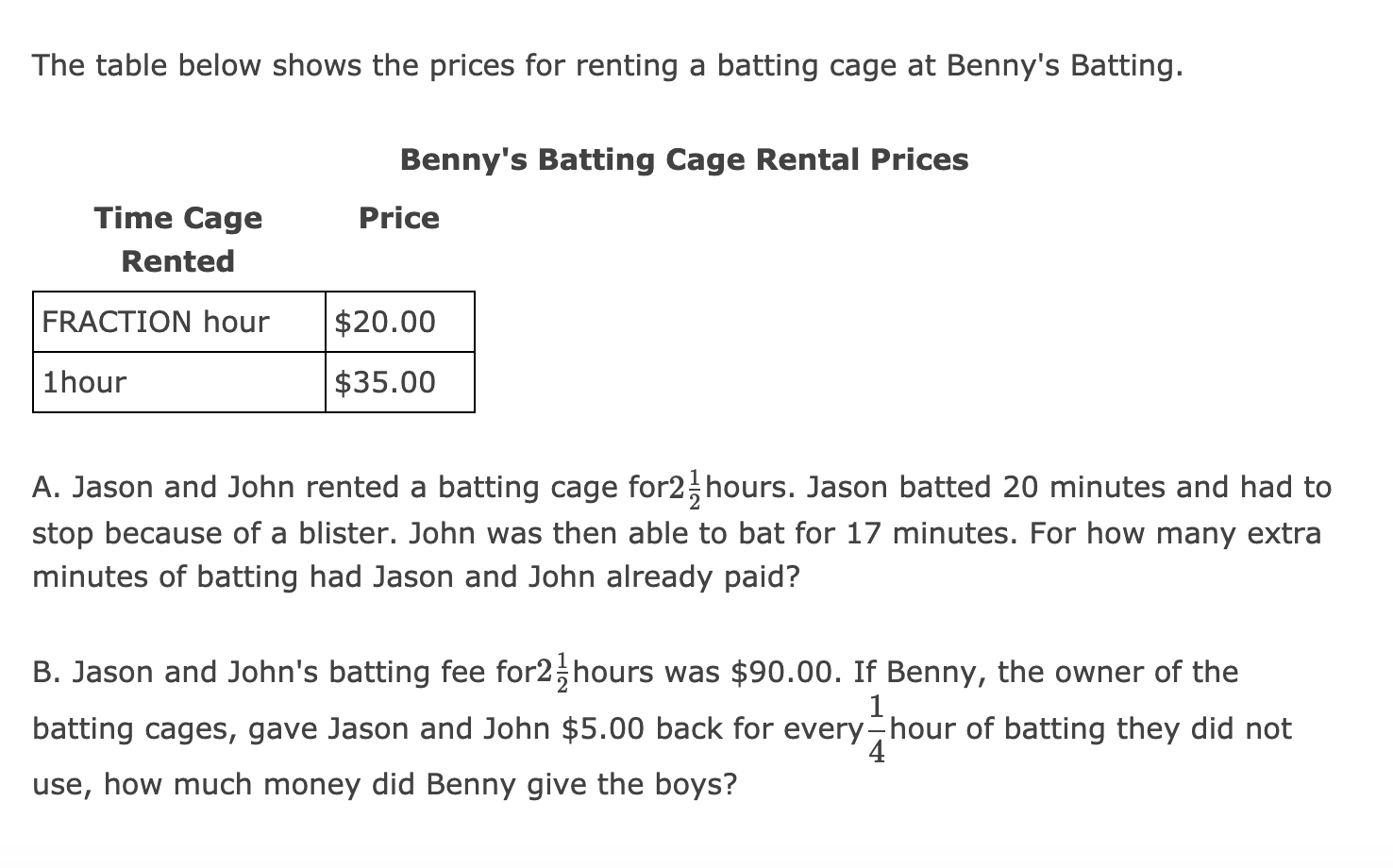The width and height of the screenshot is (1393, 868).
Task: Click the line ending with already paid?
Action: [x=415, y=576]
